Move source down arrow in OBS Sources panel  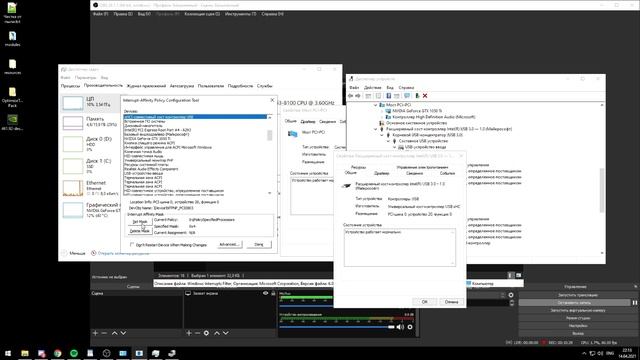click(225, 333)
